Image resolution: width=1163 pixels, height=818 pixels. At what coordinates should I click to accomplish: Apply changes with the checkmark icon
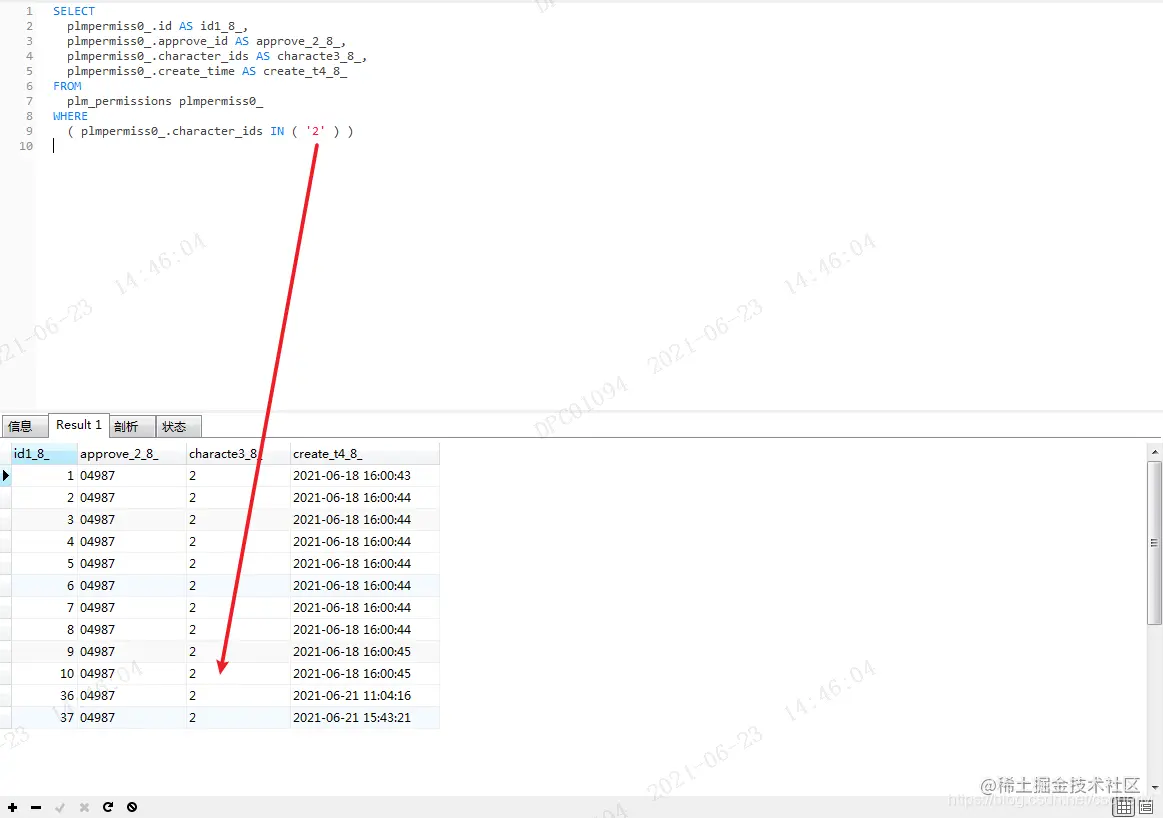coord(60,807)
